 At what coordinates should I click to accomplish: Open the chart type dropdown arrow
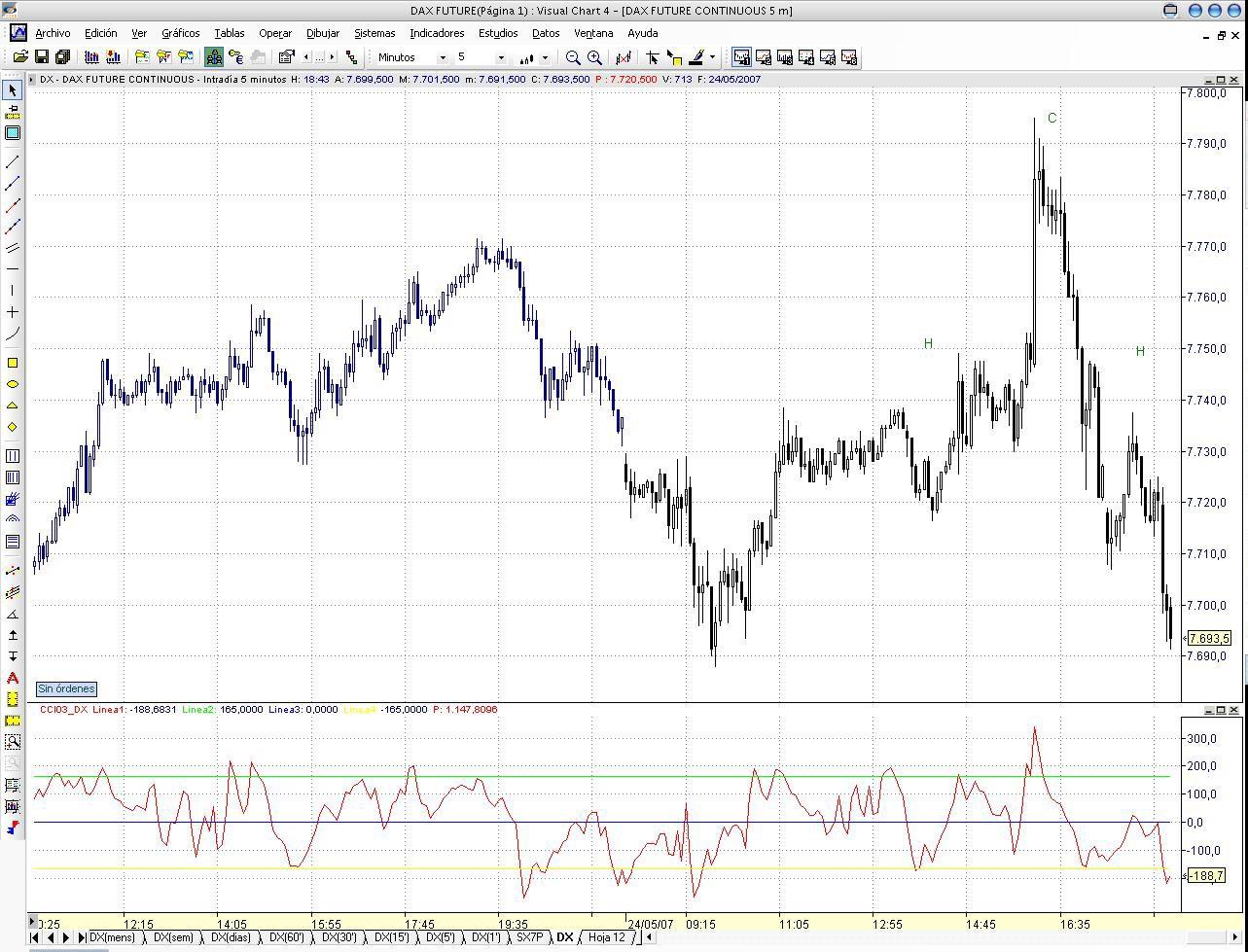coord(545,57)
